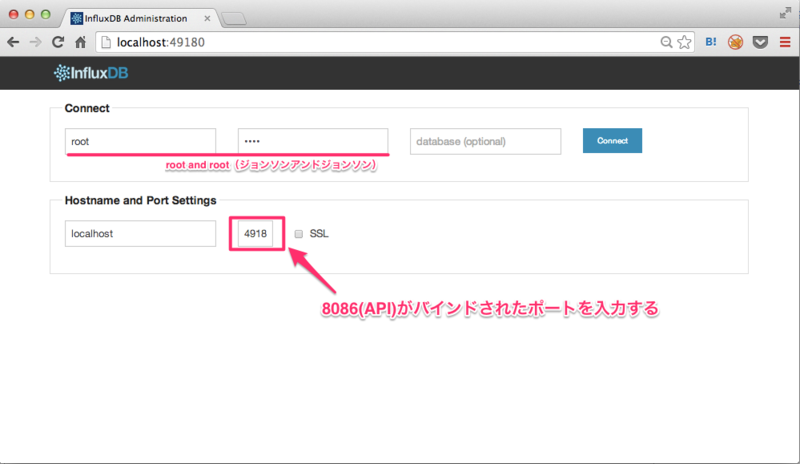
Task: Reload the page with the refresh icon
Action: (58, 42)
